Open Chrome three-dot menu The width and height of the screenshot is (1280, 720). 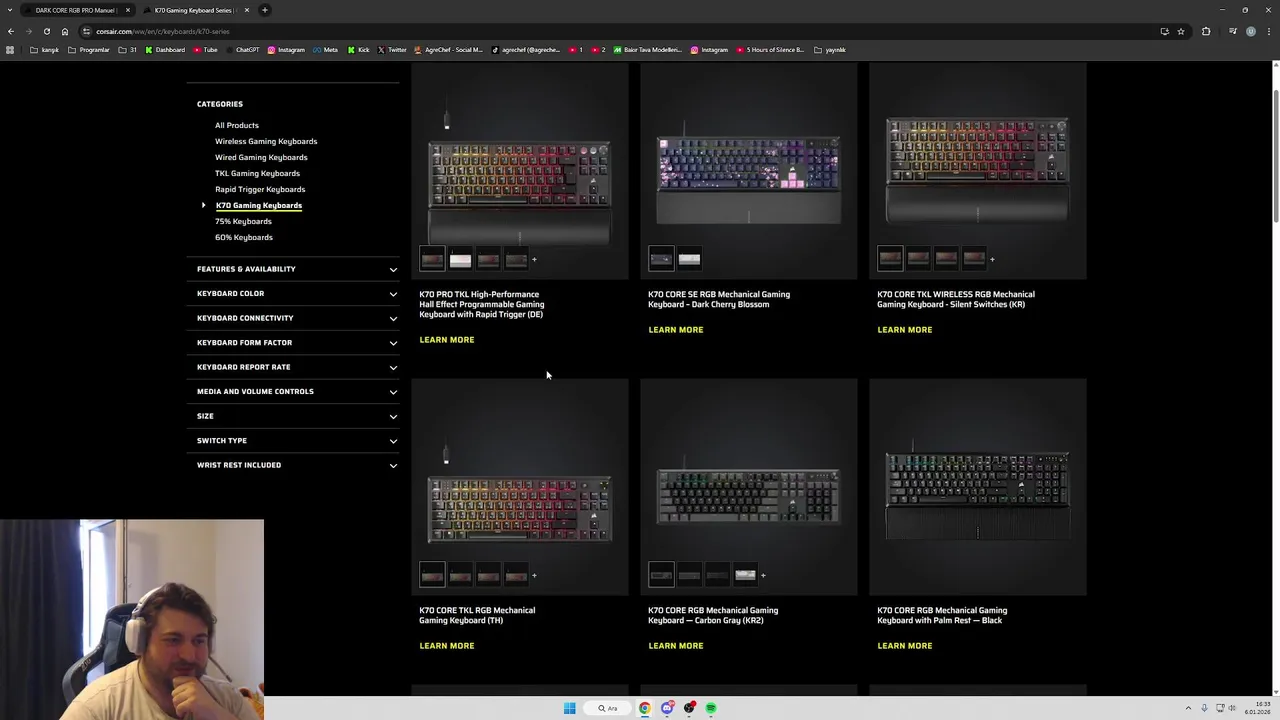1267,31
